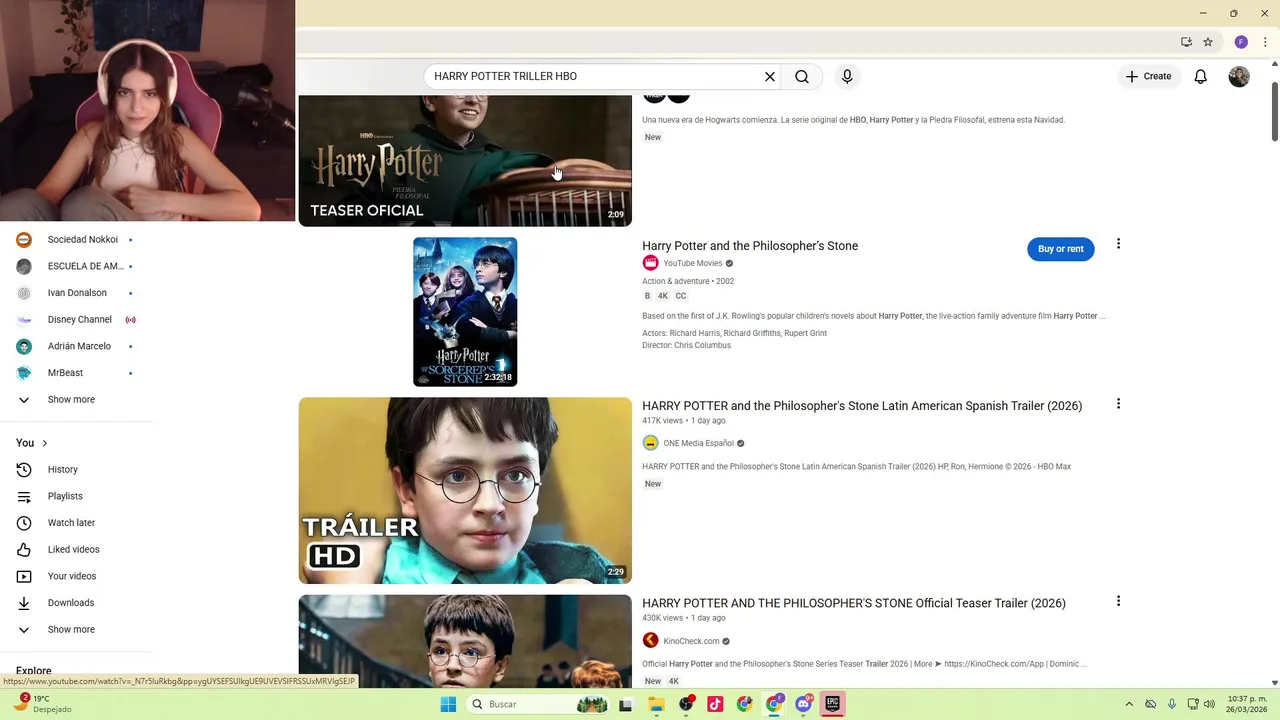
Task: Open YouTube notifications bell
Action: point(1201,76)
